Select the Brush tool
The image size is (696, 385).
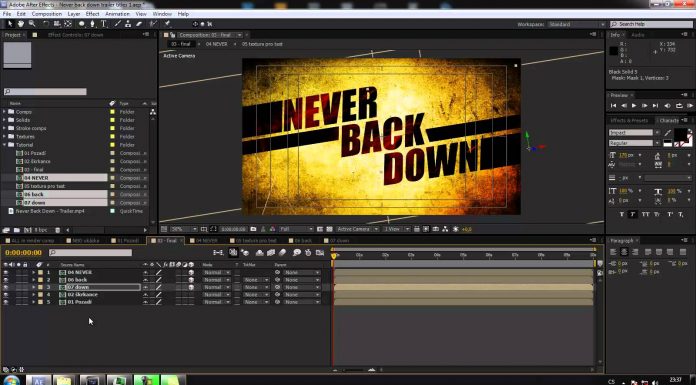118,24
